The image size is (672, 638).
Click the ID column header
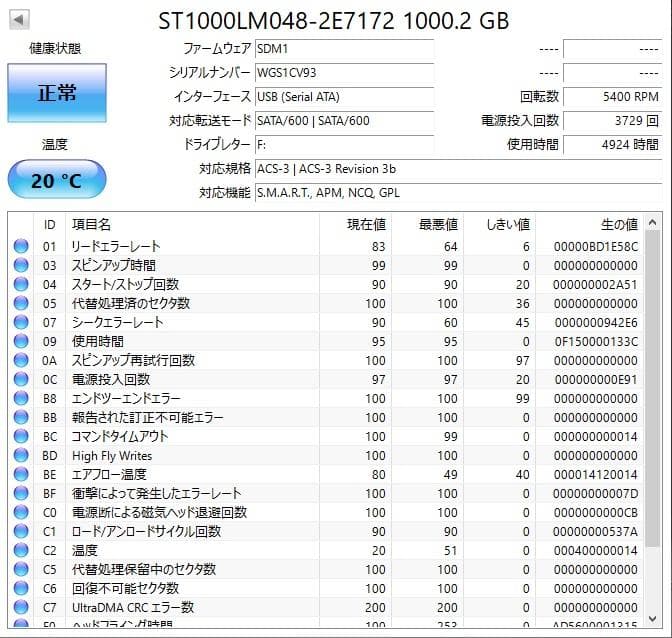[x=49, y=225]
